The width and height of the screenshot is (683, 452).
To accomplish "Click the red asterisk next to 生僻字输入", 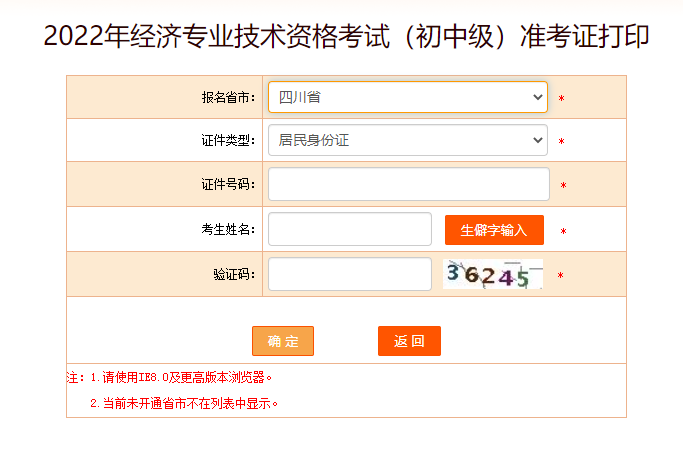I will coord(563,232).
